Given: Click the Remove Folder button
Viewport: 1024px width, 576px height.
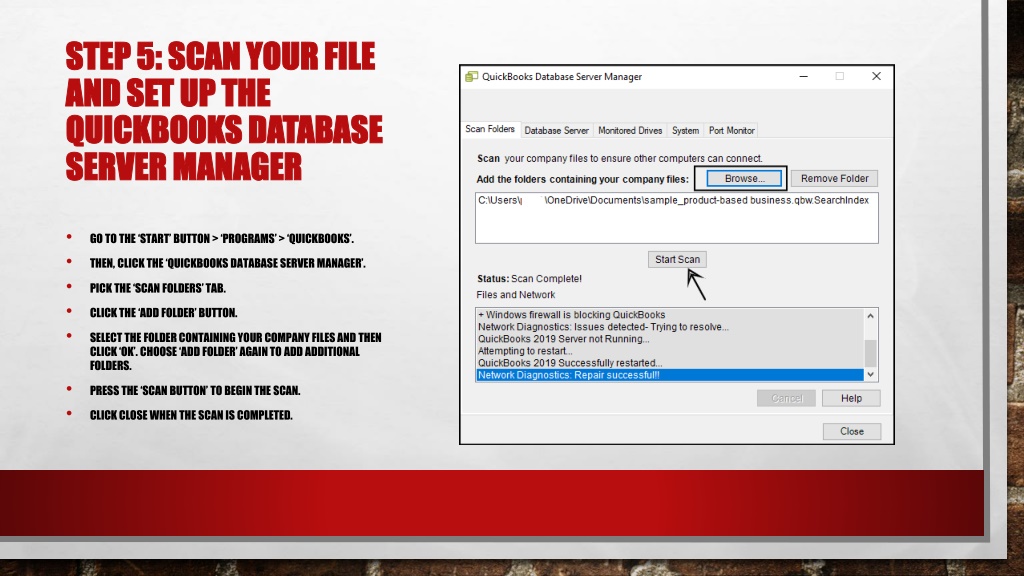Looking at the screenshot, I should 835,178.
